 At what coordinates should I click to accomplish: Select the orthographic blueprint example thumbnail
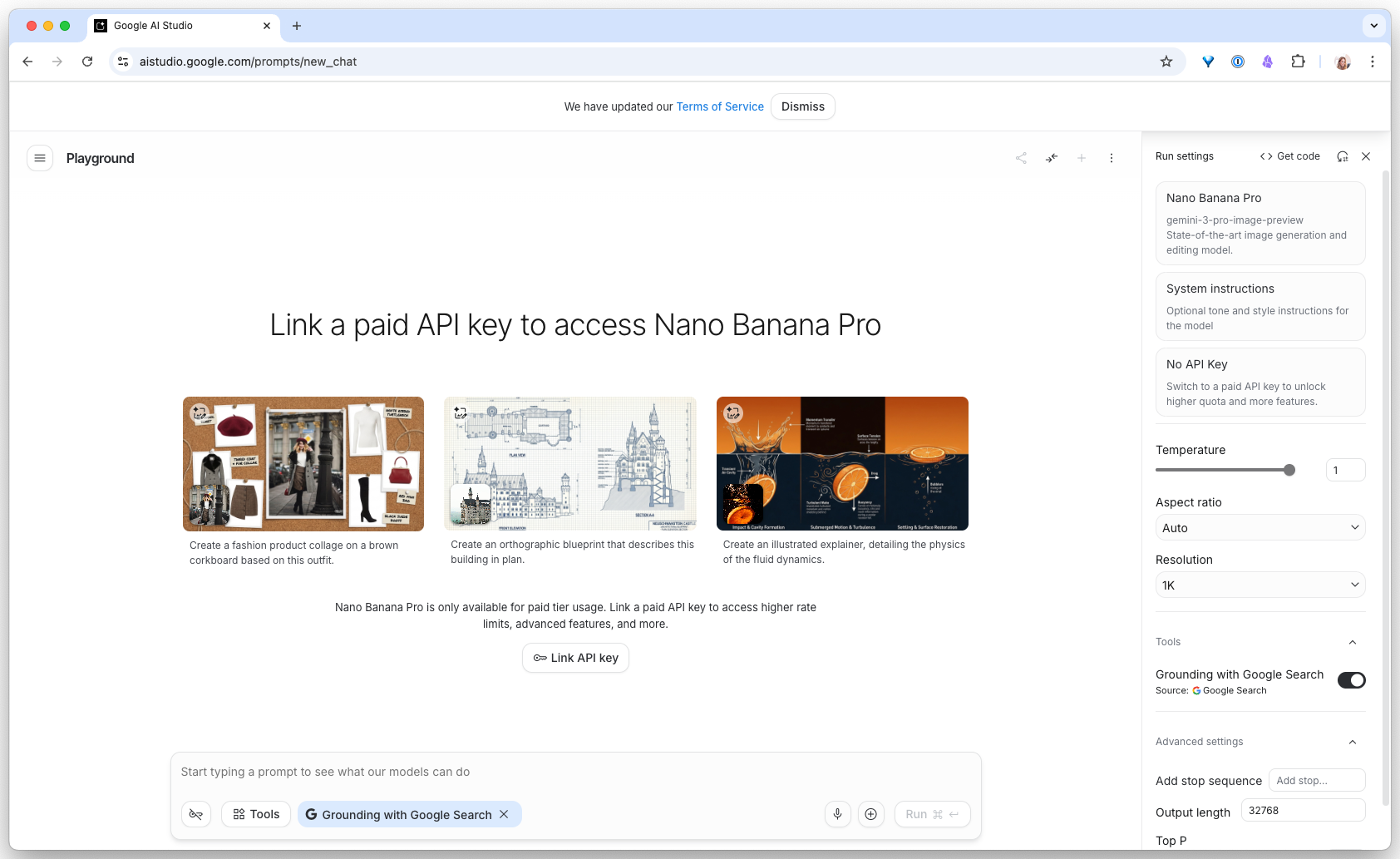pos(570,464)
